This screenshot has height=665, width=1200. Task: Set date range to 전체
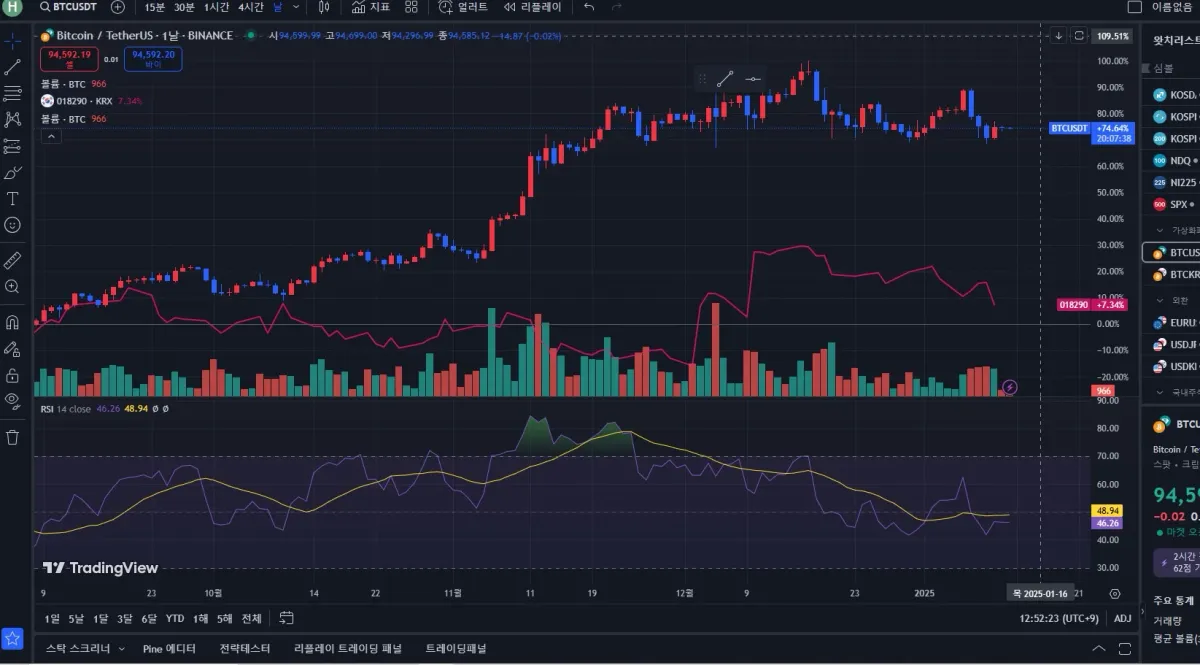[x=251, y=618]
